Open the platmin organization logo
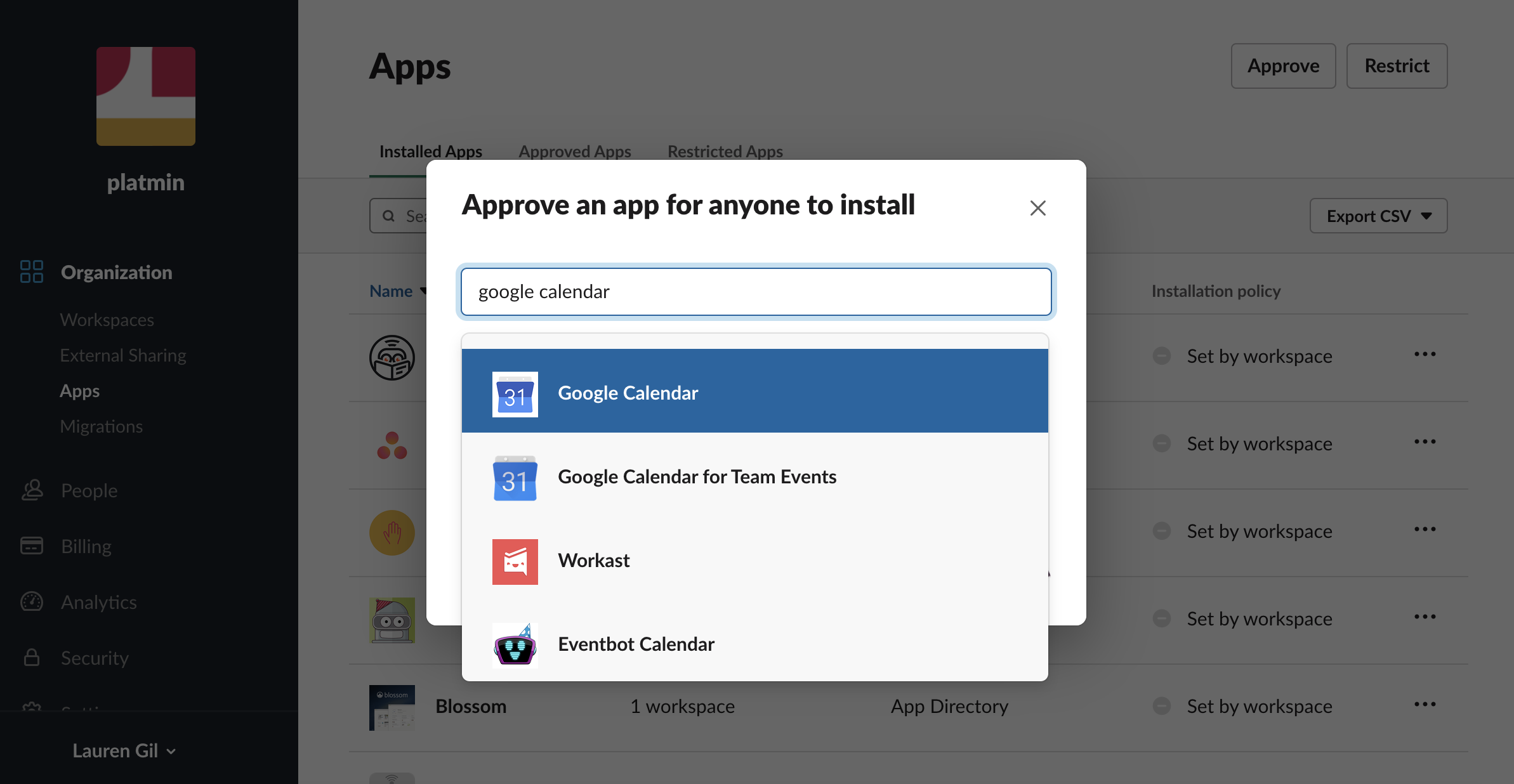The width and height of the screenshot is (1514, 784). 145,96
